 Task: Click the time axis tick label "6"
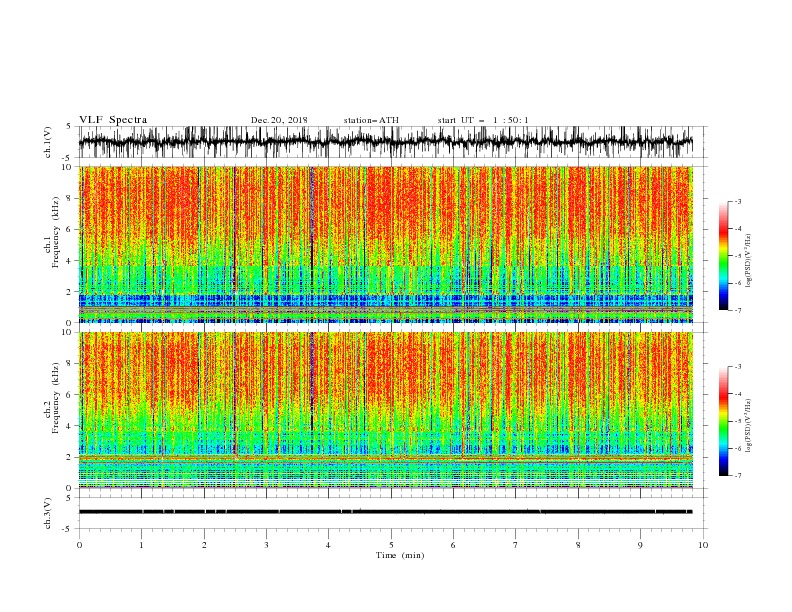click(453, 545)
